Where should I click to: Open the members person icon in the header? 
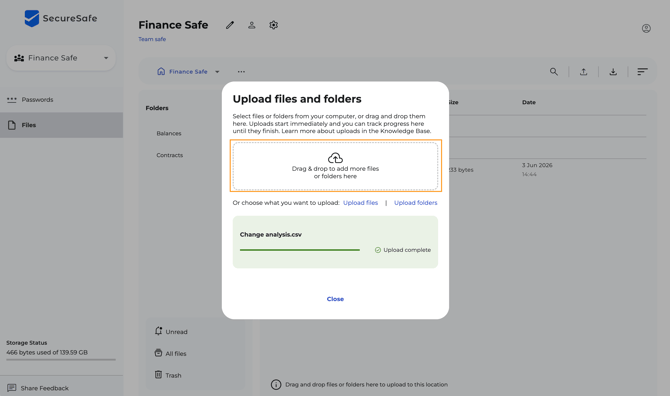click(x=252, y=25)
